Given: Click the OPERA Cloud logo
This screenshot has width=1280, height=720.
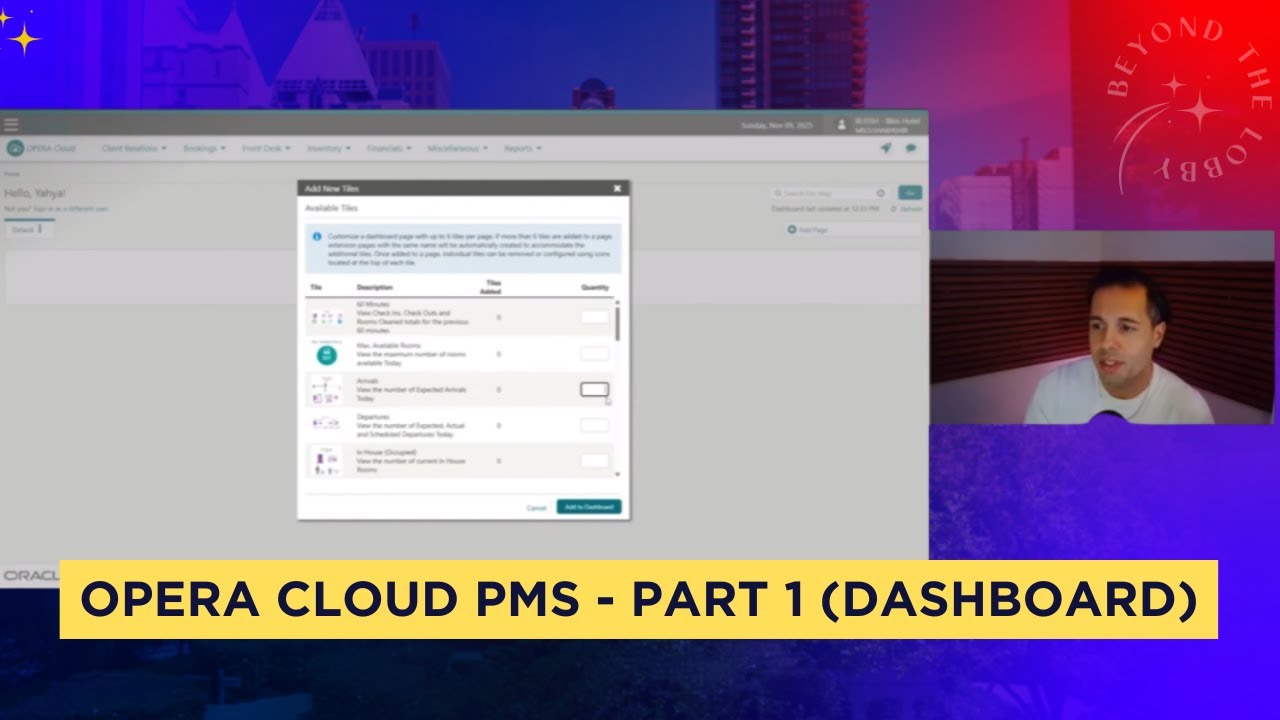Looking at the screenshot, I should (x=41, y=148).
